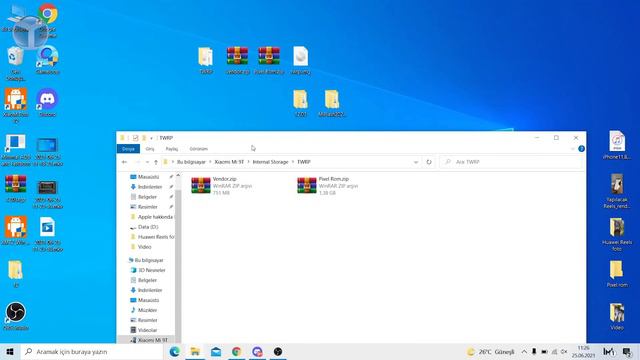The width and height of the screenshot is (640, 360).
Task: Open the Windows Start menu
Action: click(x=10, y=352)
